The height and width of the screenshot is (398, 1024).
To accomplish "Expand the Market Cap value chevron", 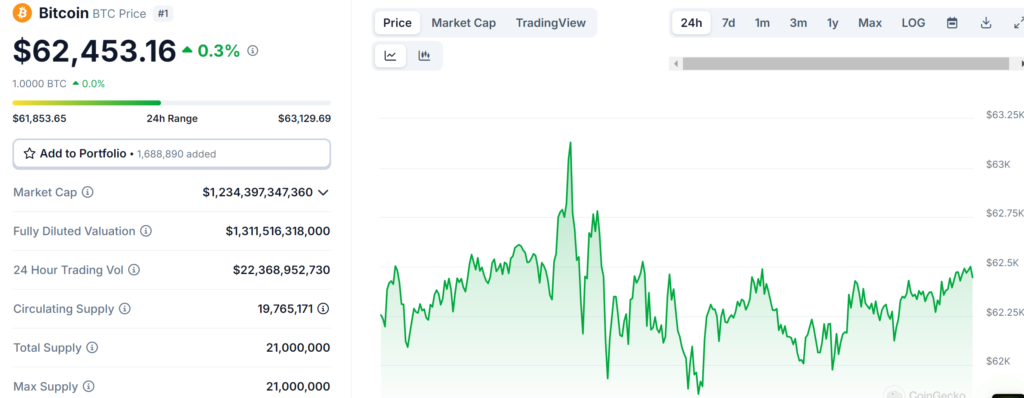I will pos(323,193).
